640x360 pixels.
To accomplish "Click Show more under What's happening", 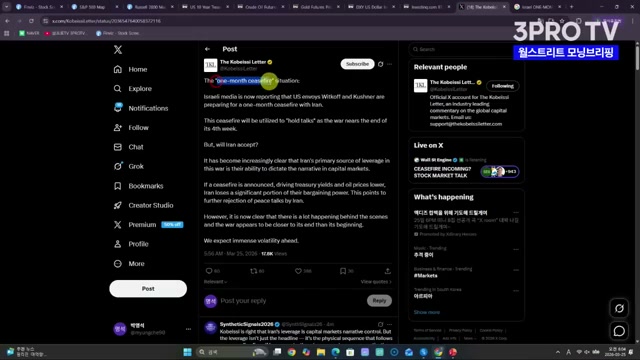I will pyautogui.click(x=427, y=312).
